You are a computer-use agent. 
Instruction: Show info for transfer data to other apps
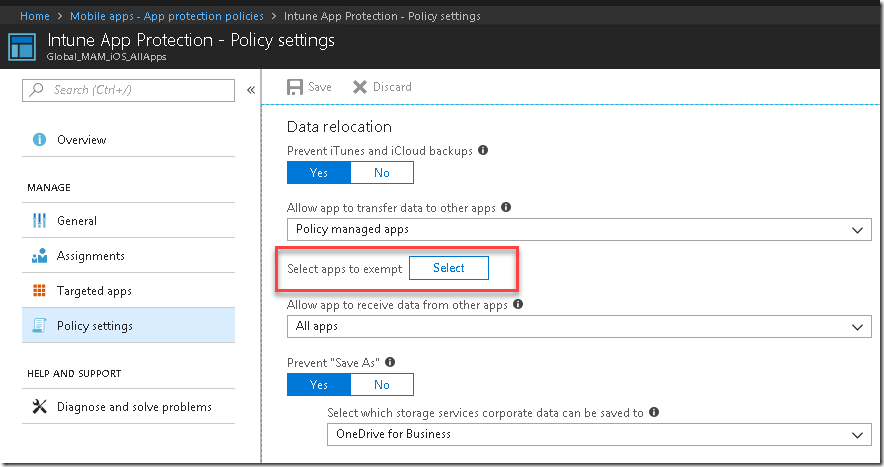tap(506, 207)
